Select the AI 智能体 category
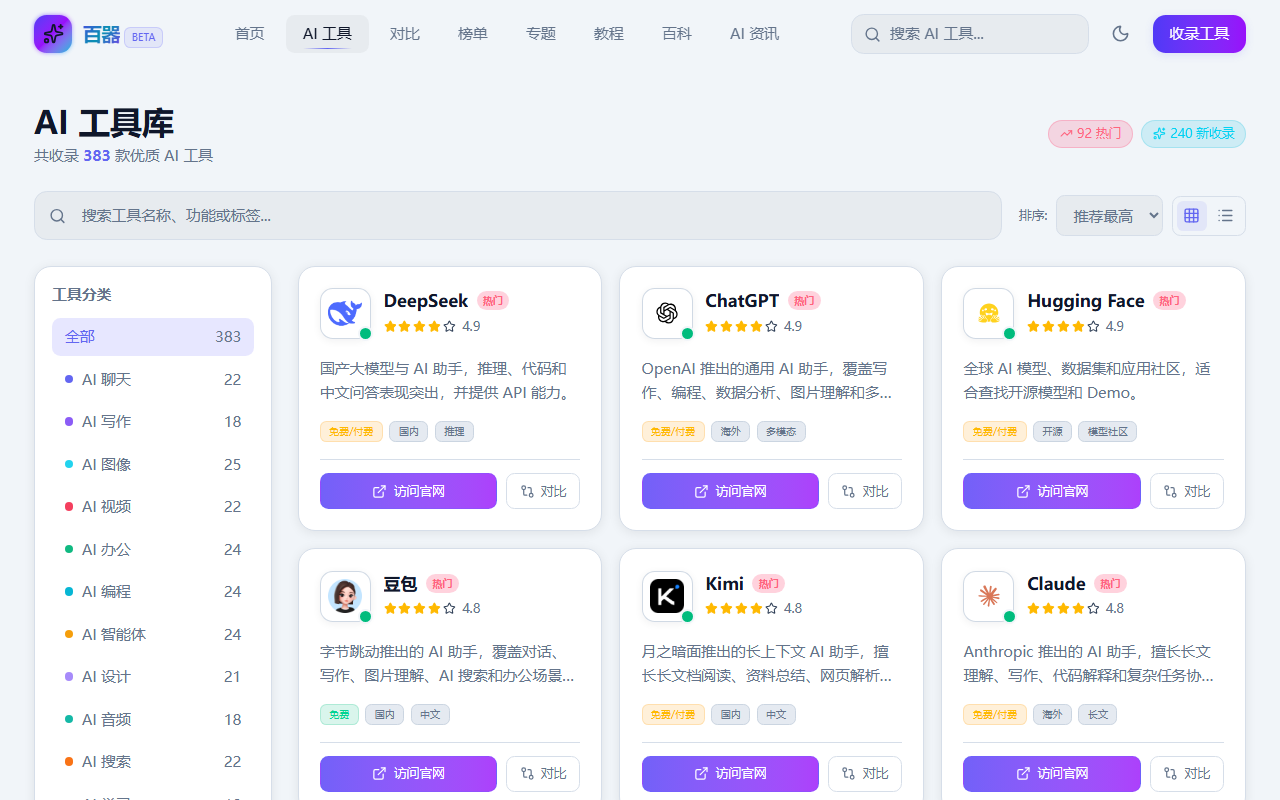This screenshot has height=800, width=1280. point(153,634)
